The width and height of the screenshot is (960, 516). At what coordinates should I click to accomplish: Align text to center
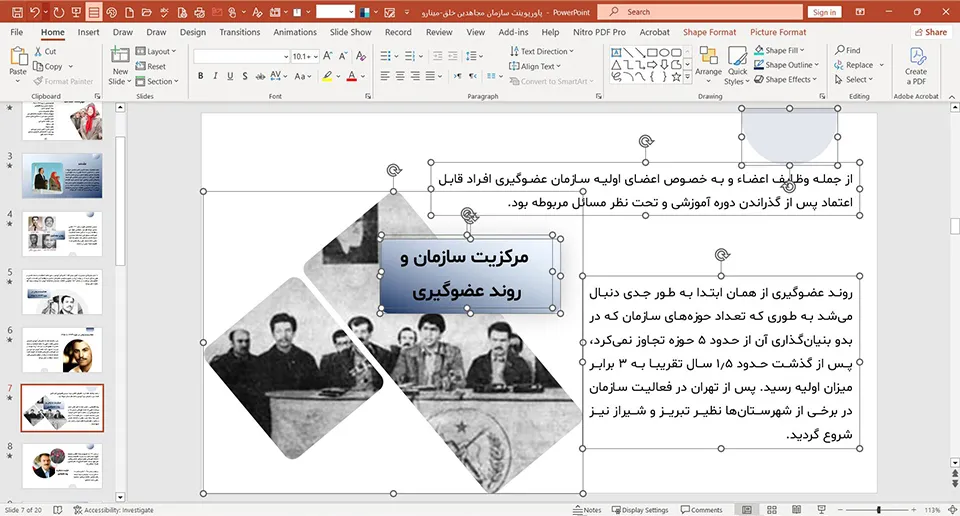click(400, 76)
